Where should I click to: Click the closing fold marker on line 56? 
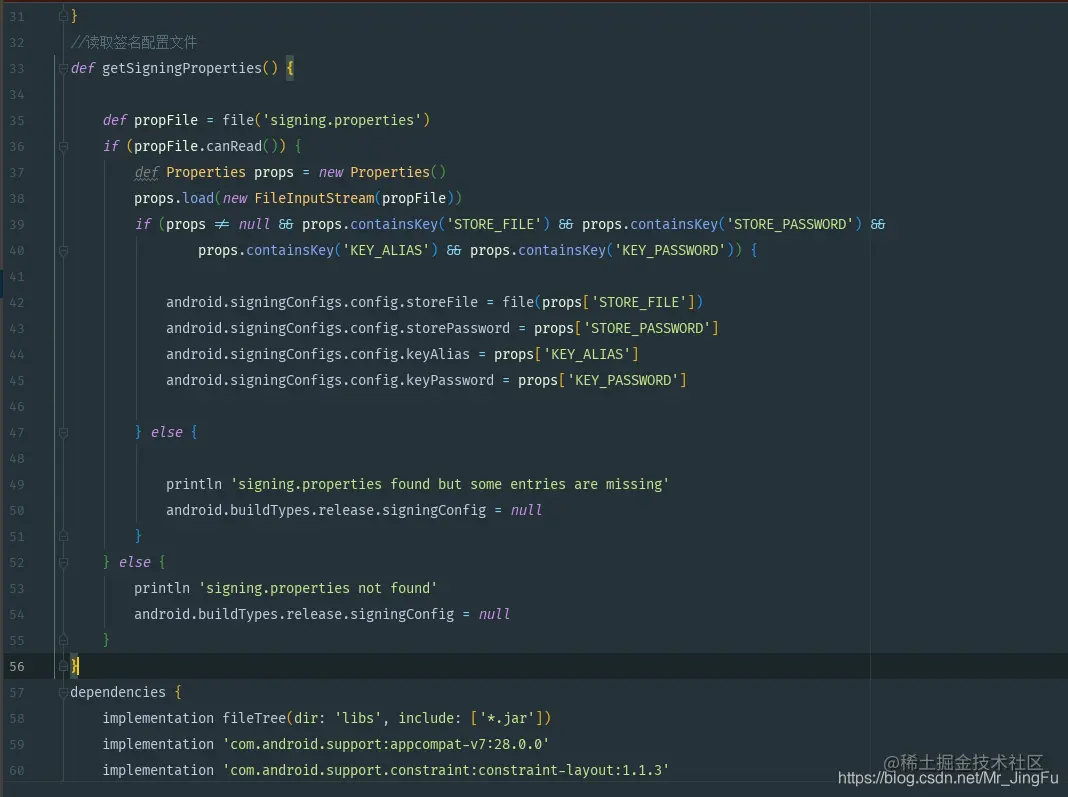coord(63,666)
